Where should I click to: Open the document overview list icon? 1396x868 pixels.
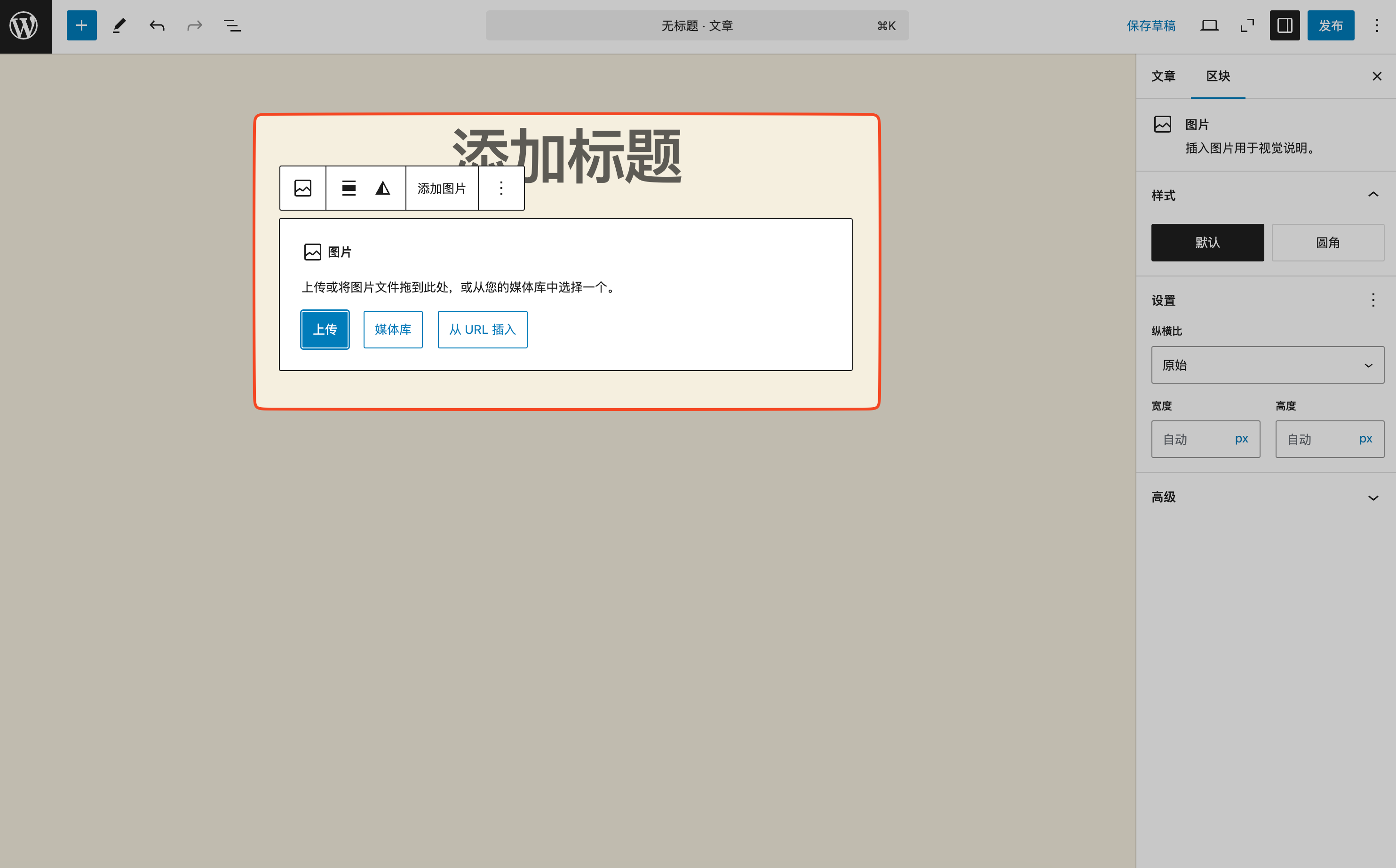pyautogui.click(x=232, y=26)
